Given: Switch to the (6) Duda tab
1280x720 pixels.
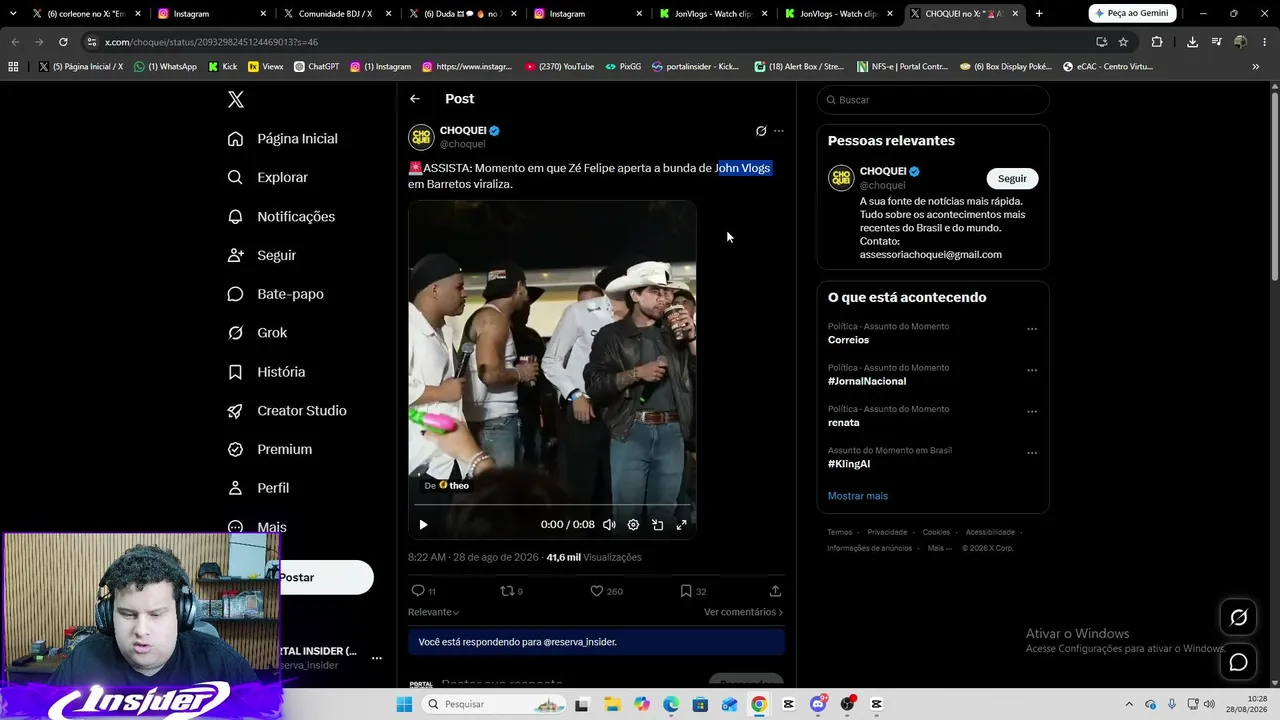Looking at the screenshot, I should click(x=461, y=14).
